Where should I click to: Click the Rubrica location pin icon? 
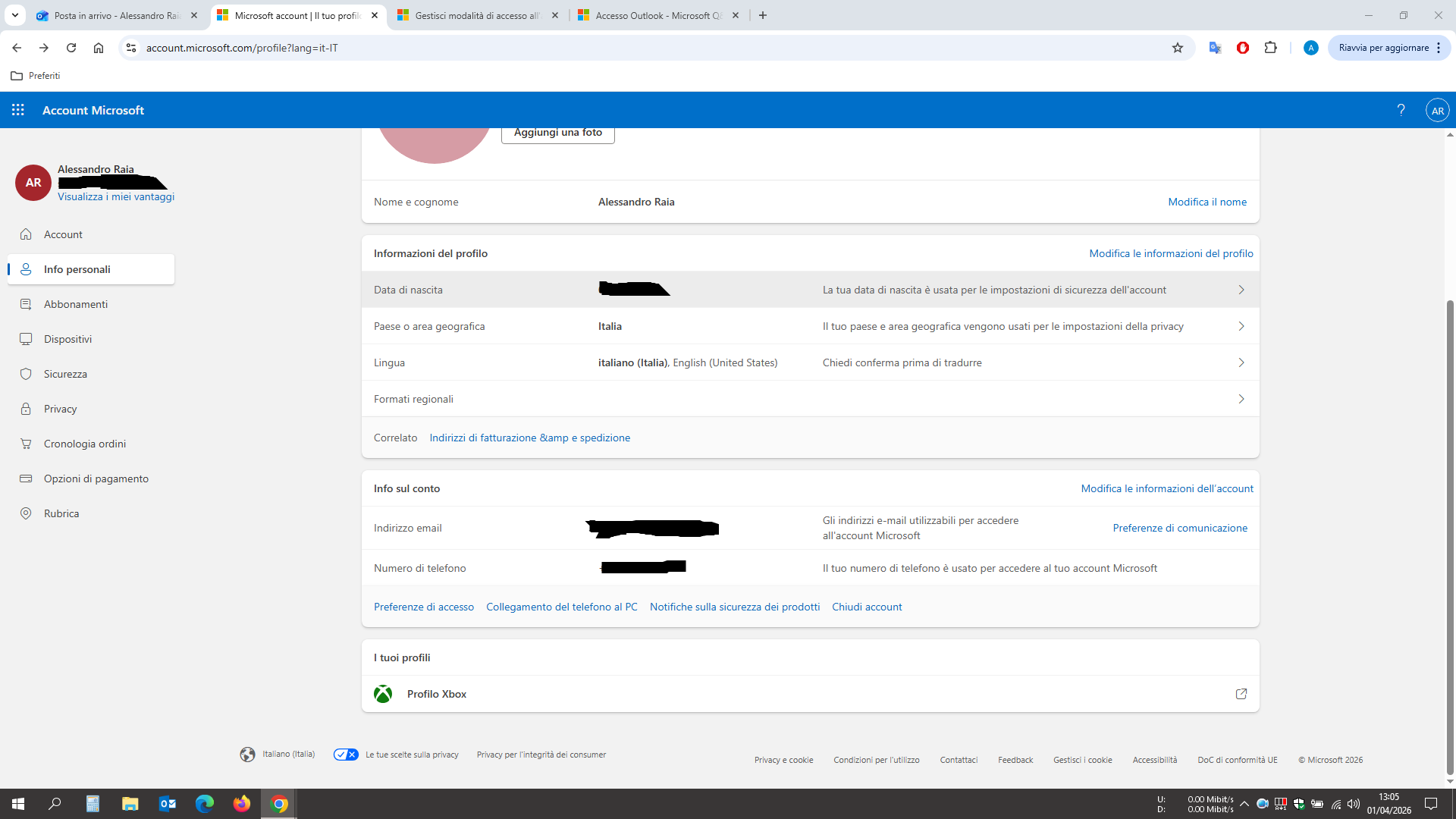pos(26,513)
